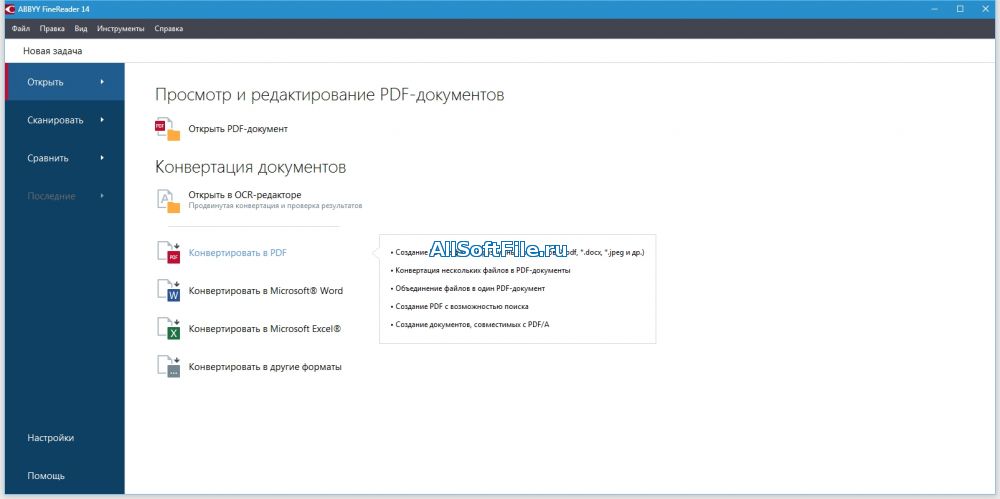Screen dimensions: 1000x499
Task: Expand the Открыть sidebar arrow
Action: coord(102,82)
